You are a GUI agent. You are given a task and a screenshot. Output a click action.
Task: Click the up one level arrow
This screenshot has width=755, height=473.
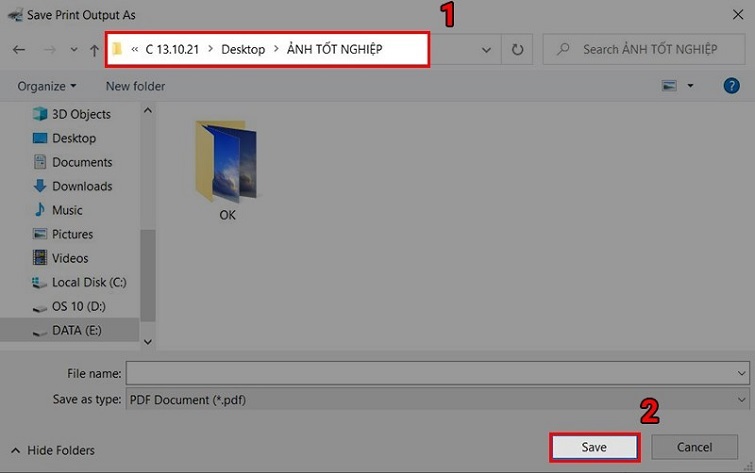click(x=94, y=49)
